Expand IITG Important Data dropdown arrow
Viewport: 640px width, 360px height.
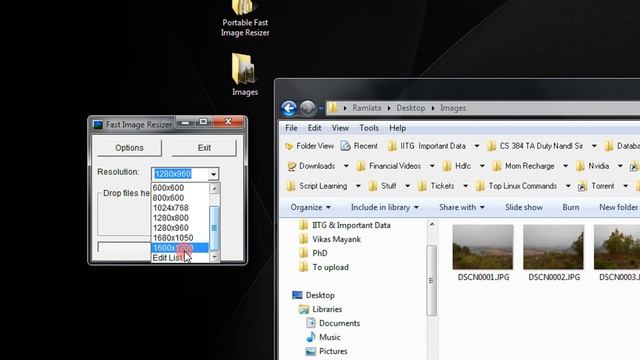coord(476,146)
